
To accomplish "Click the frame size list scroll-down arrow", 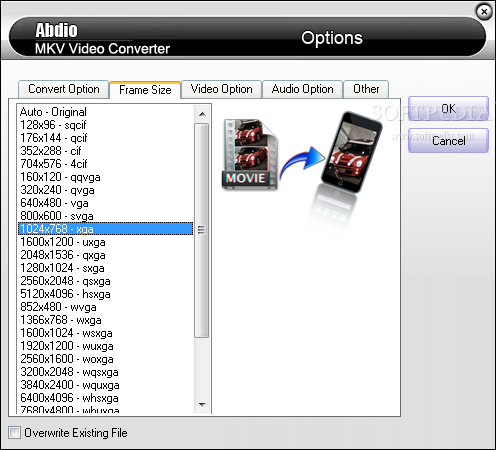I will pos(202,405).
